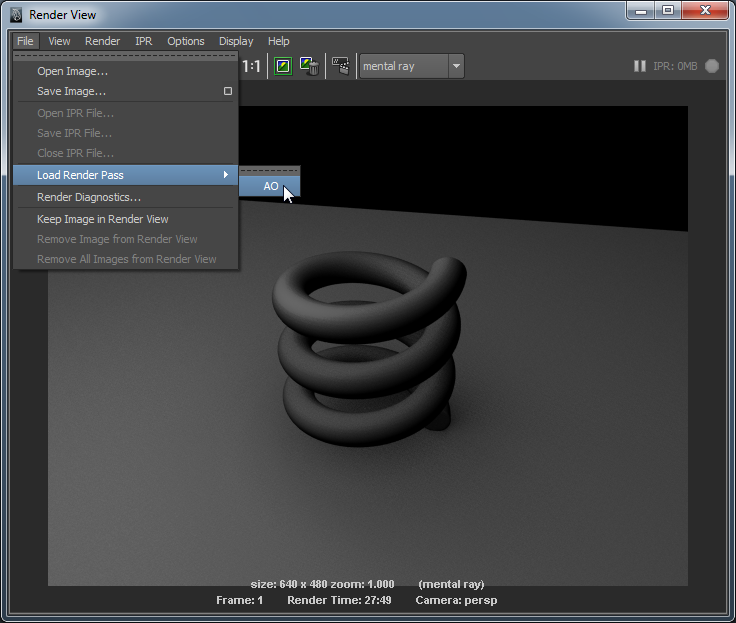Open the Options menu
Viewport: 736px width, 623px height.
pyautogui.click(x=185, y=41)
